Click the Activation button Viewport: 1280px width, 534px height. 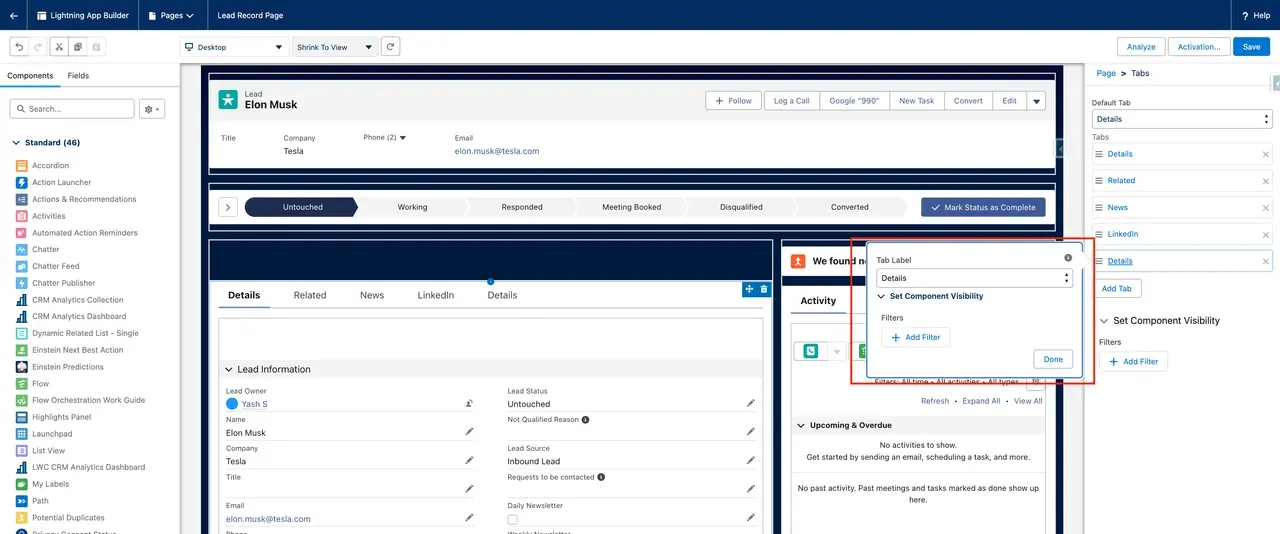1198,47
